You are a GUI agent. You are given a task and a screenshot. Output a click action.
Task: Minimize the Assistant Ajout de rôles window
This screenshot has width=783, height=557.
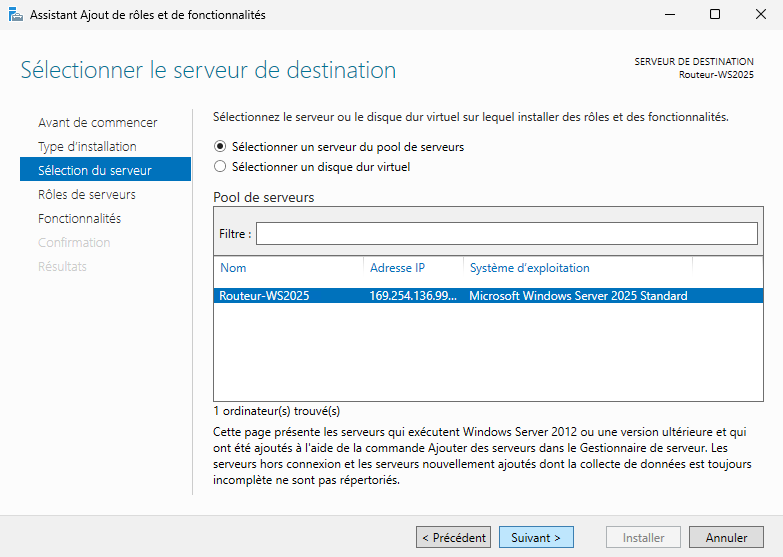[x=669, y=15]
